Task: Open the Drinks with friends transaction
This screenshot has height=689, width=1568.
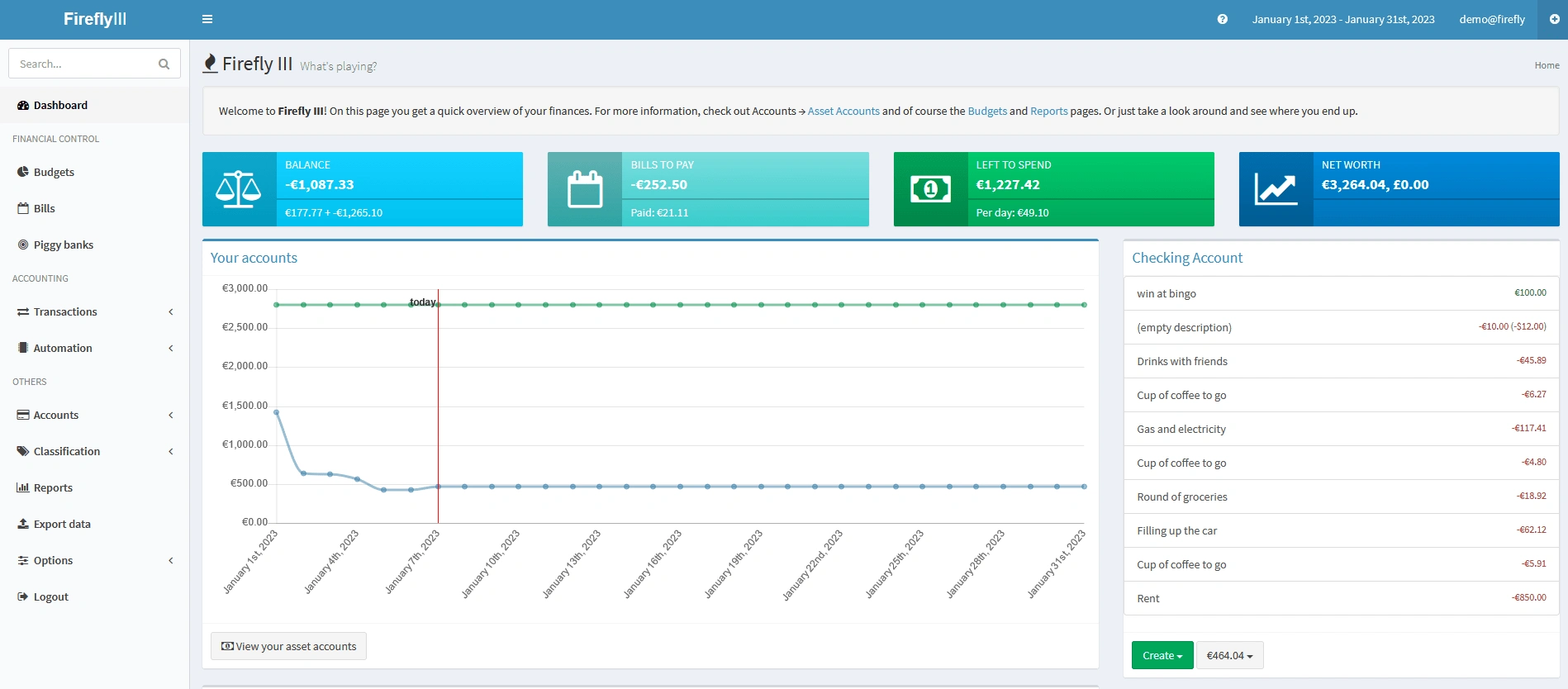Action: pos(1181,361)
